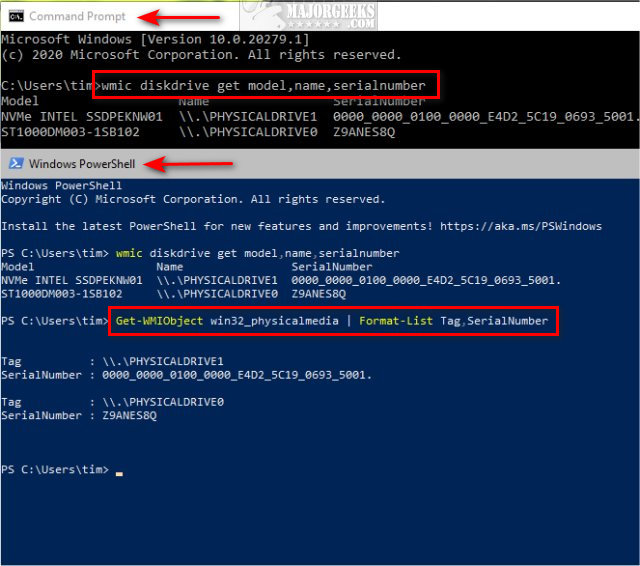Click the SerialNumber header in PowerShell output
The width and height of the screenshot is (640, 566).
point(332,267)
